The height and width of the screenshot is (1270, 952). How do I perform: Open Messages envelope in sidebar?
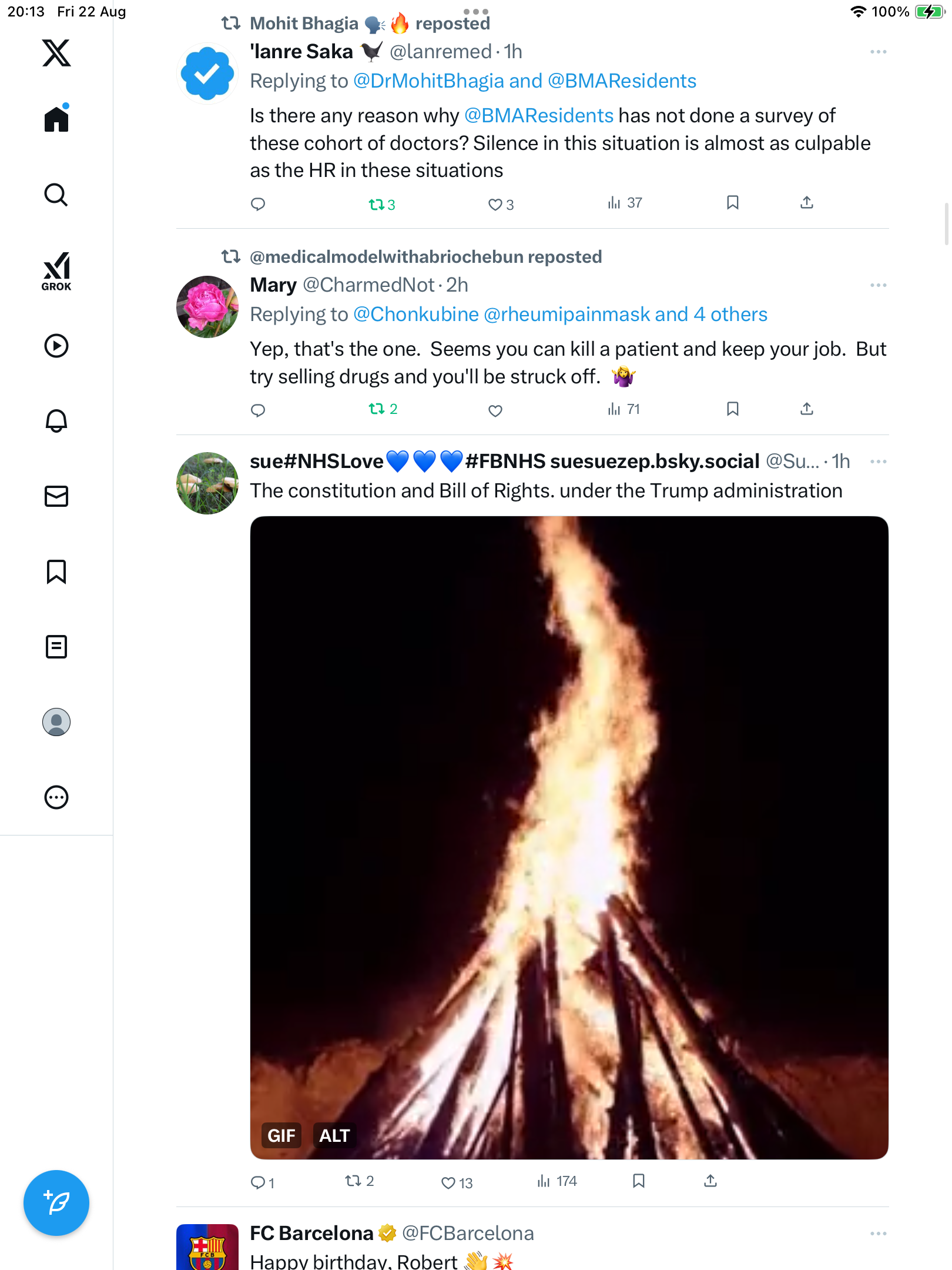[x=56, y=496]
